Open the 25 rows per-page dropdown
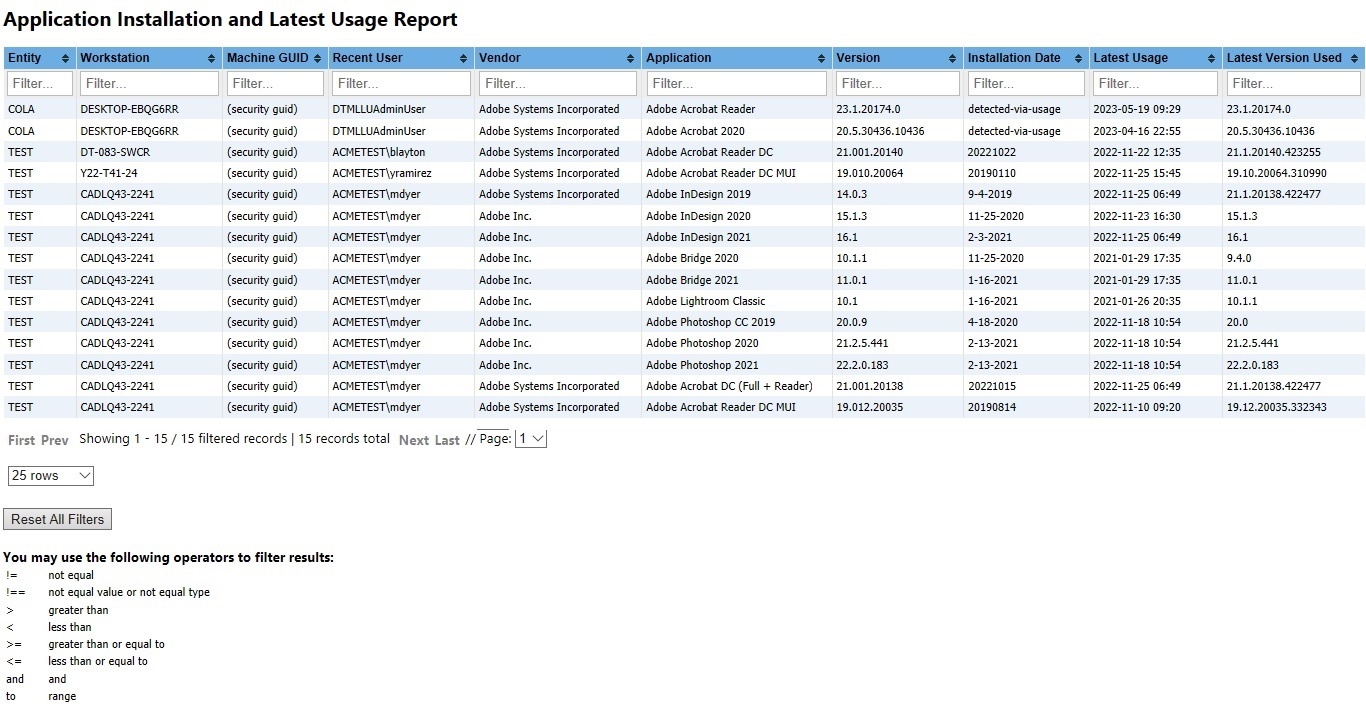 coord(50,476)
